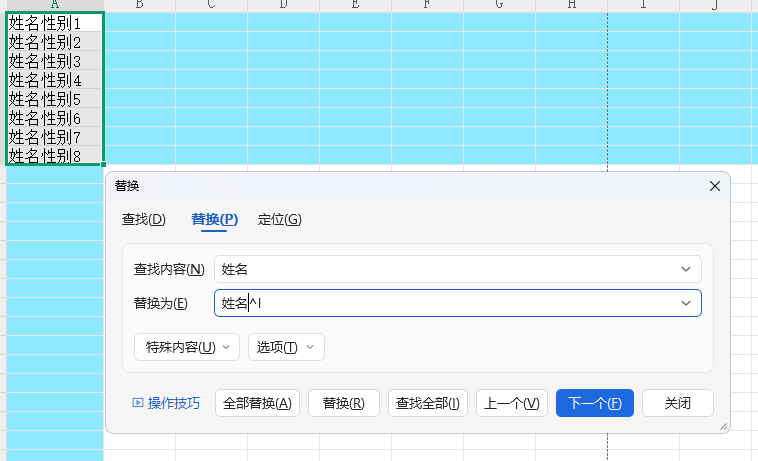Select column E header
This screenshot has height=461, width=758.
355,5
